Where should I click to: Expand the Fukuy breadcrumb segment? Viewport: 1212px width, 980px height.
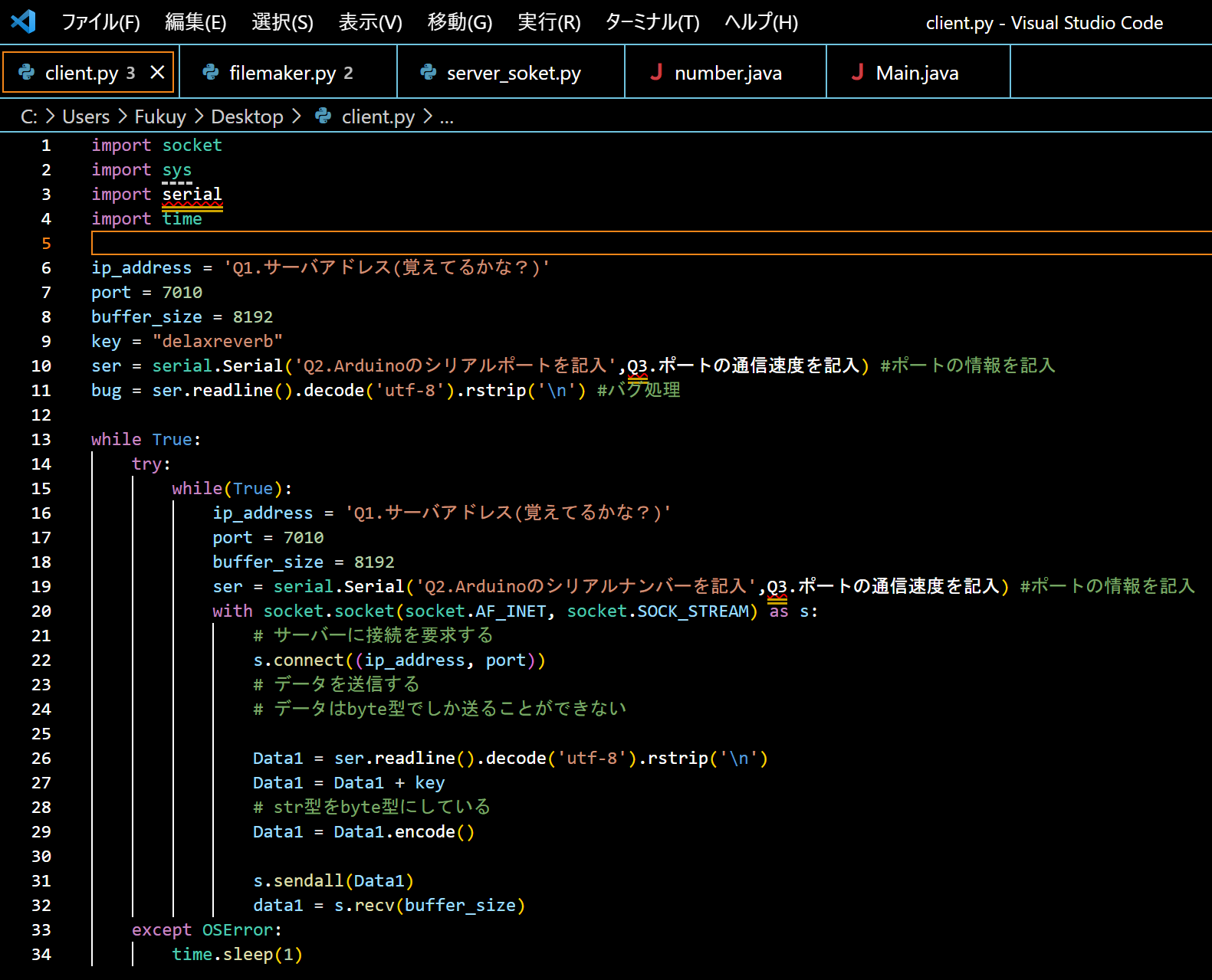(x=160, y=116)
